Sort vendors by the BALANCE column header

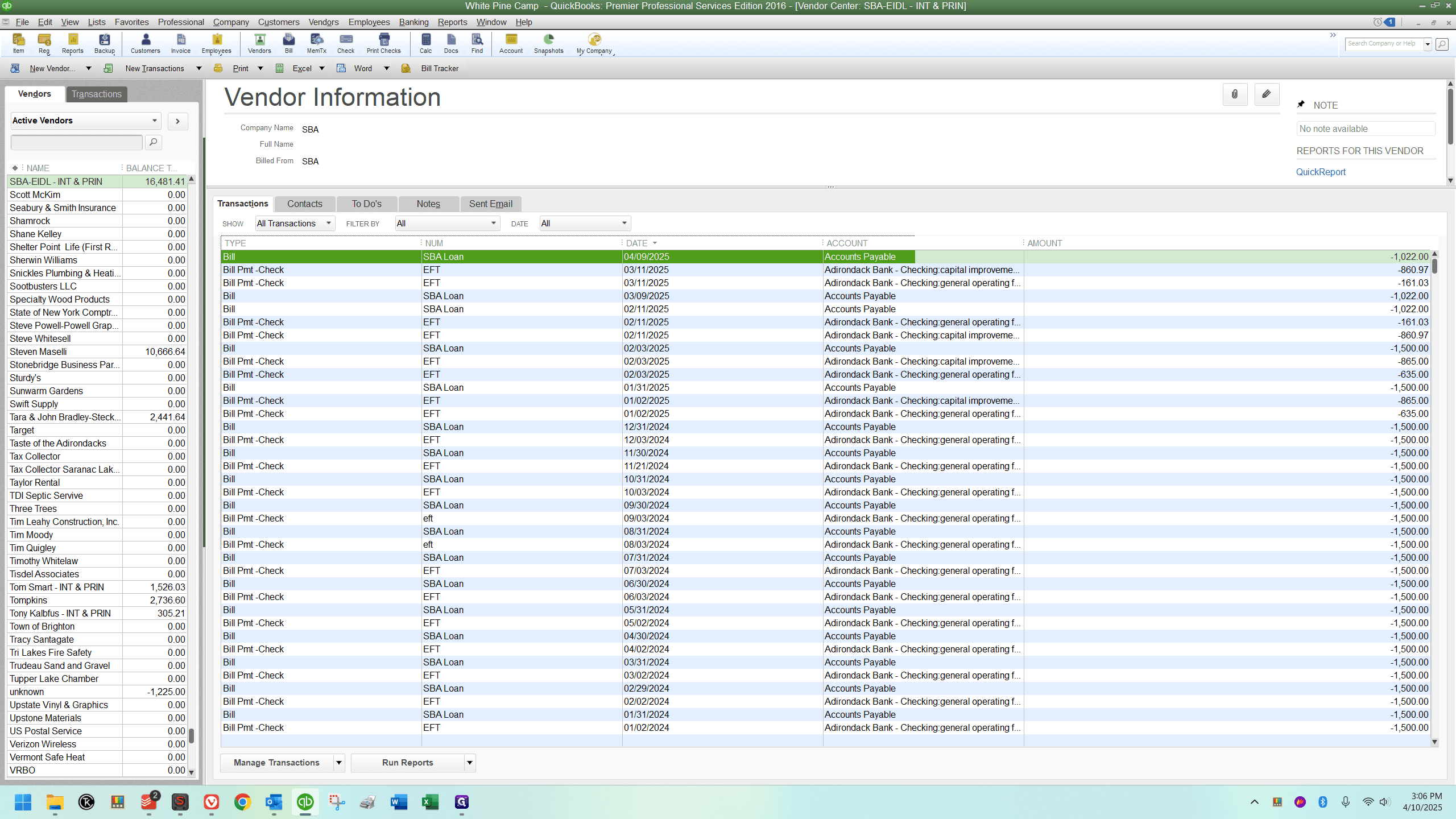[155, 168]
